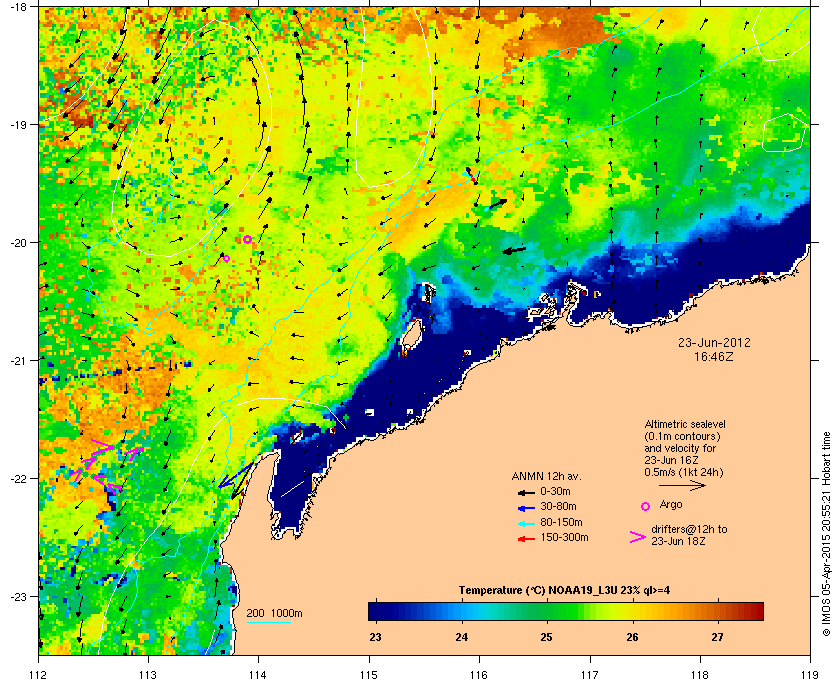This screenshot has height=680, width=840.
Task: Click the larger Argo float marker near -20 latitude
Action: tap(247, 240)
